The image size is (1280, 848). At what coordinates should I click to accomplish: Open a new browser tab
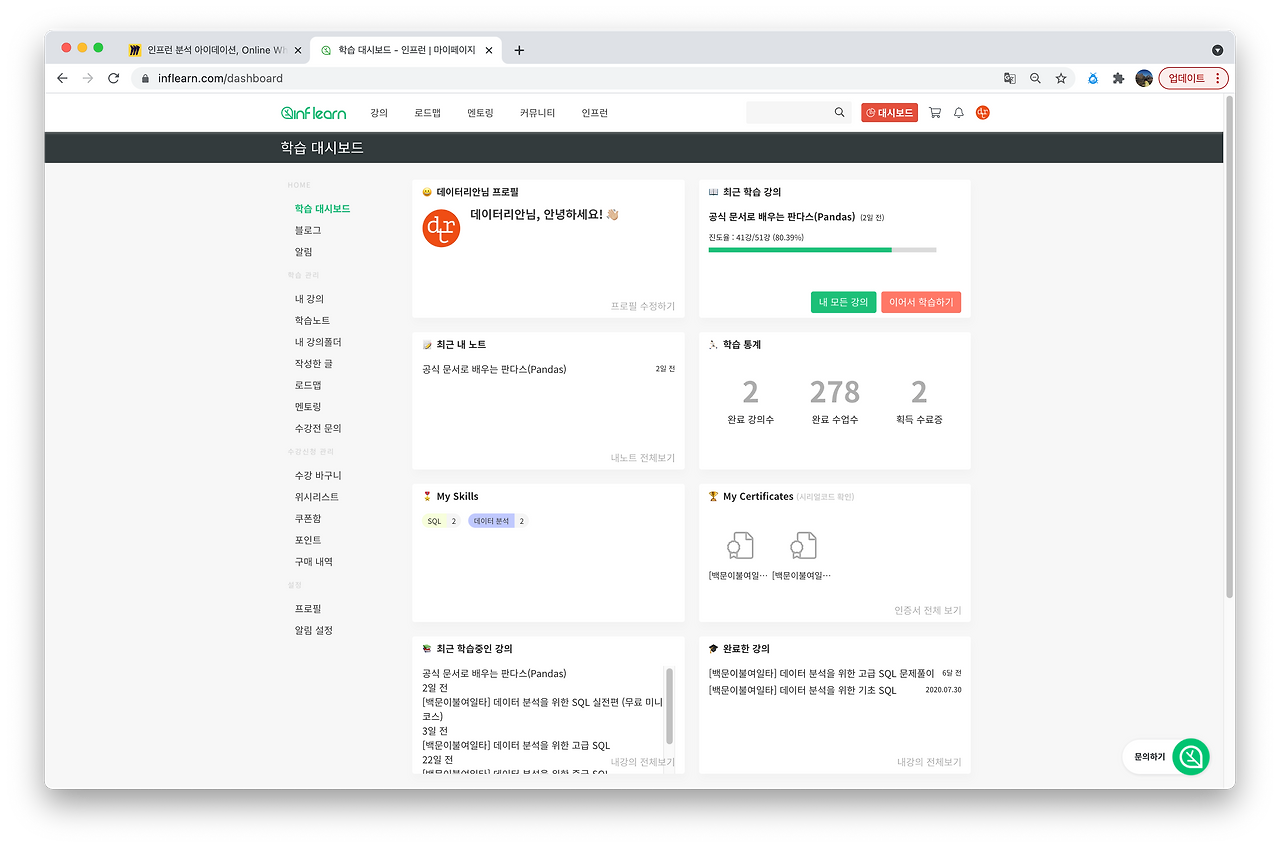519,50
